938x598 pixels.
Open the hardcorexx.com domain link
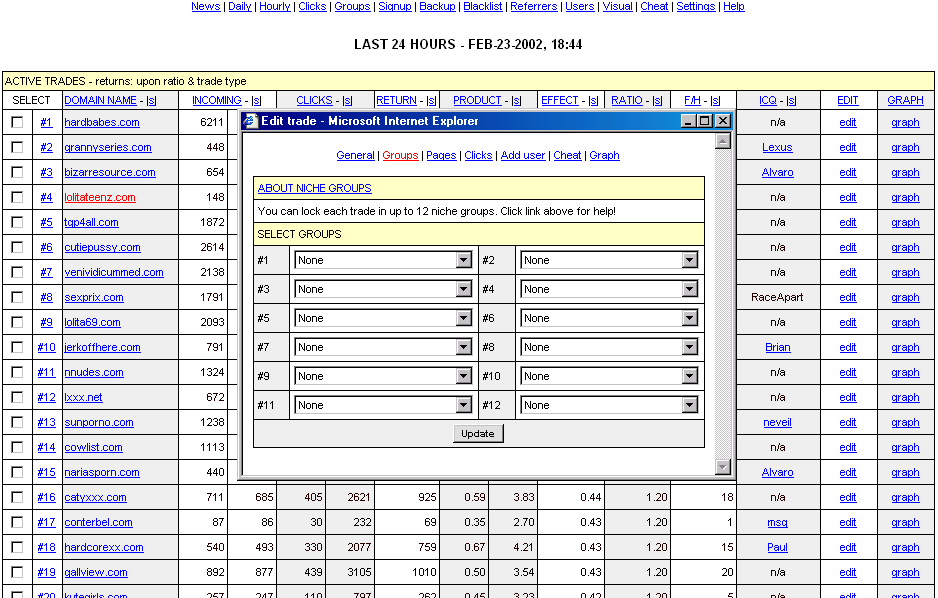click(x=104, y=547)
